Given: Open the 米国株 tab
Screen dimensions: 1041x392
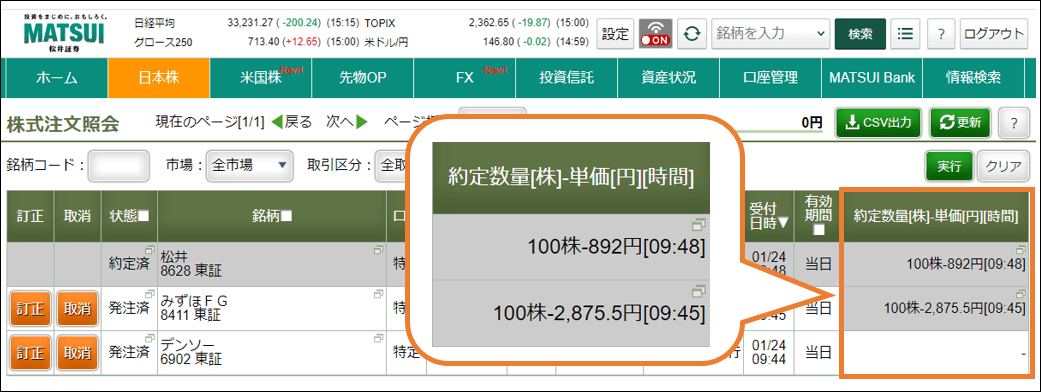Looking at the screenshot, I should click(x=260, y=77).
